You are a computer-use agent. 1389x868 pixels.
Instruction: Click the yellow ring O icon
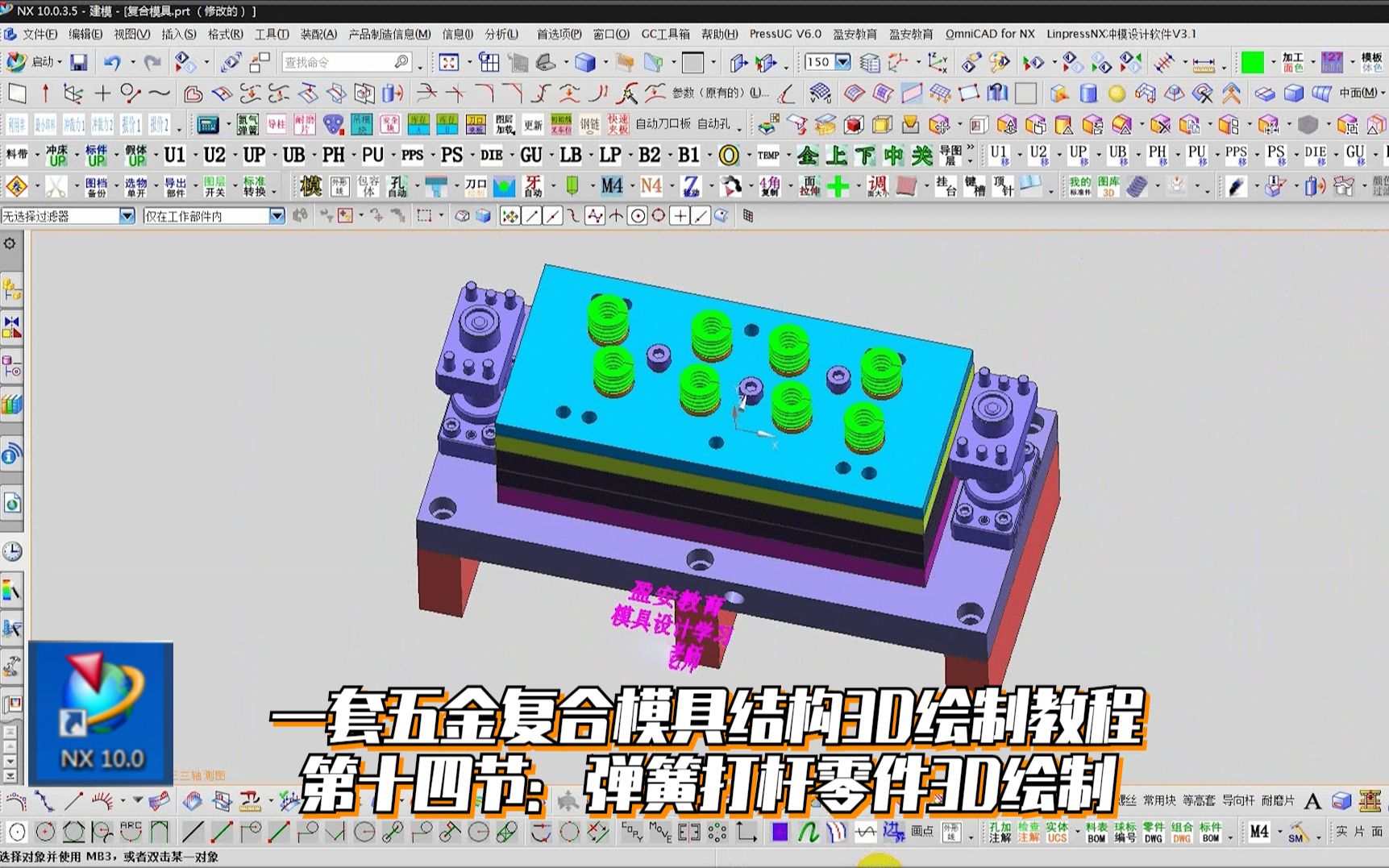[728, 155]
